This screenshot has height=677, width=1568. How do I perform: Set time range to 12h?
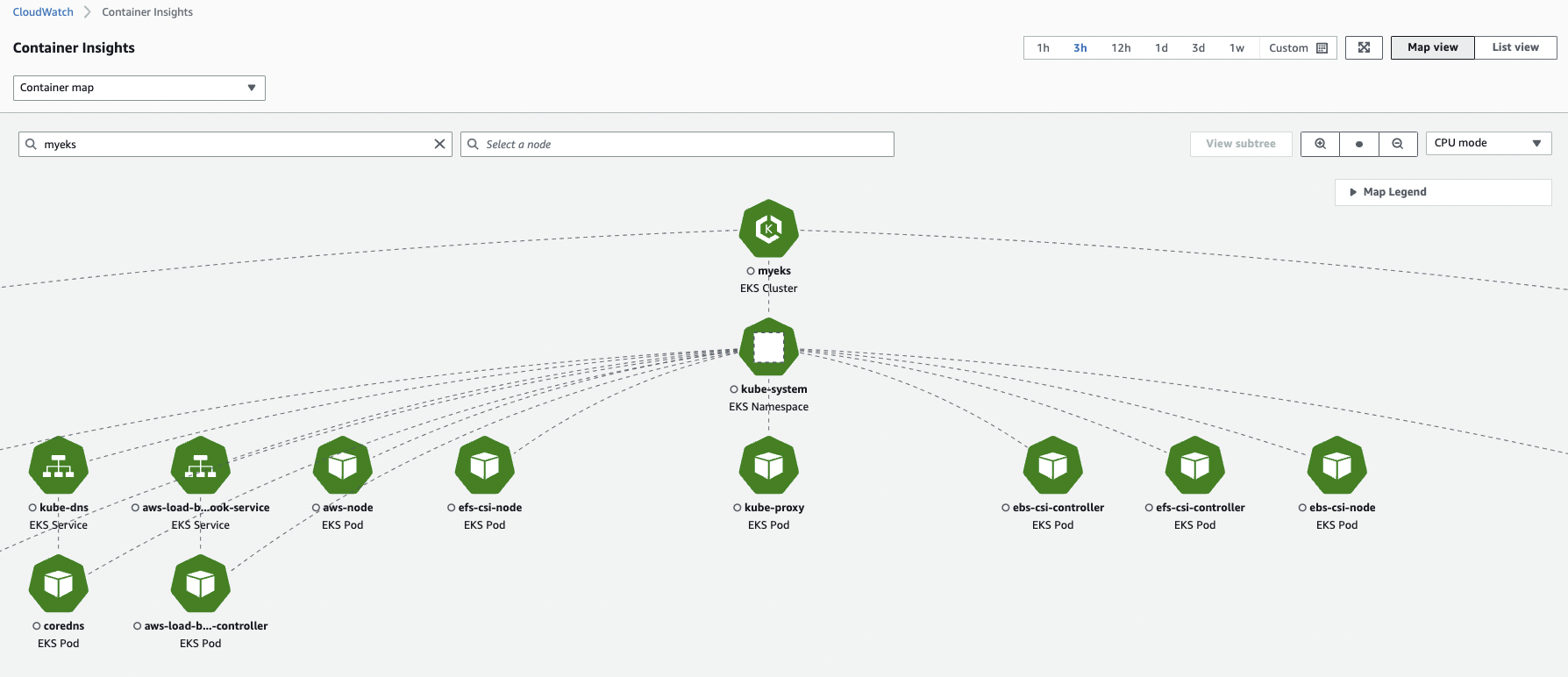click(x=1121, y=48)
